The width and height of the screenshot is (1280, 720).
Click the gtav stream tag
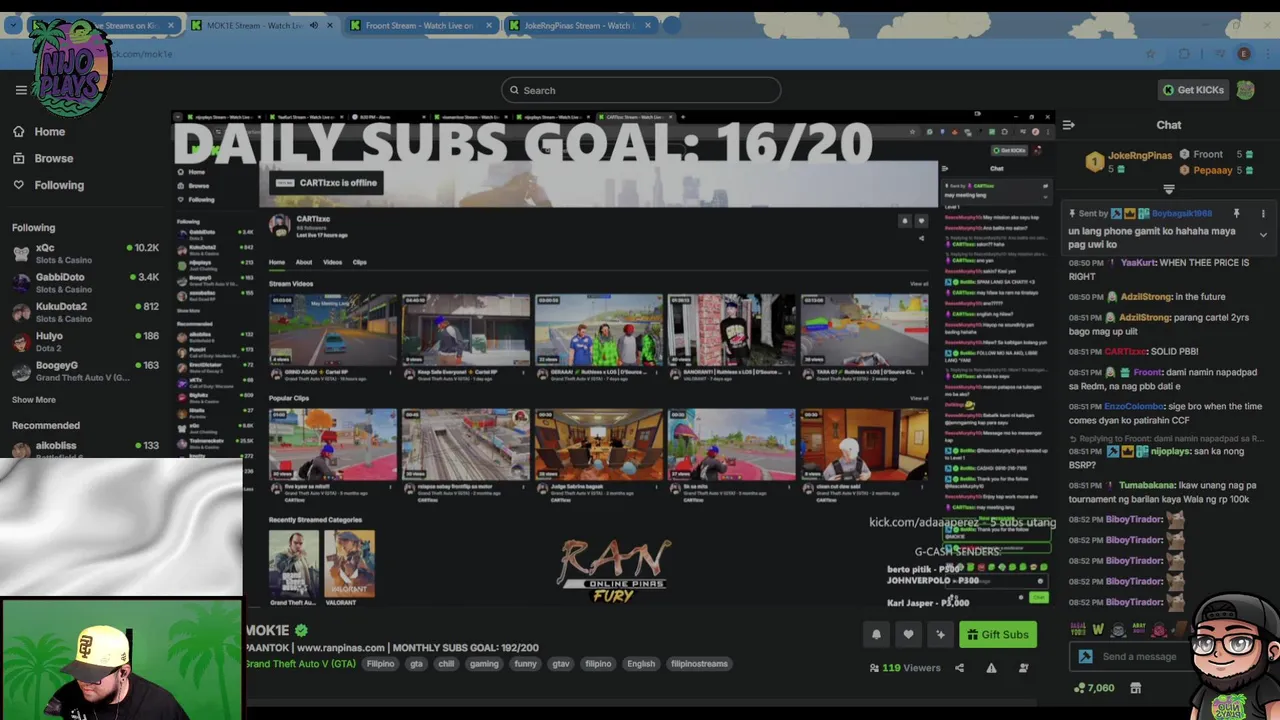(561, 664)
